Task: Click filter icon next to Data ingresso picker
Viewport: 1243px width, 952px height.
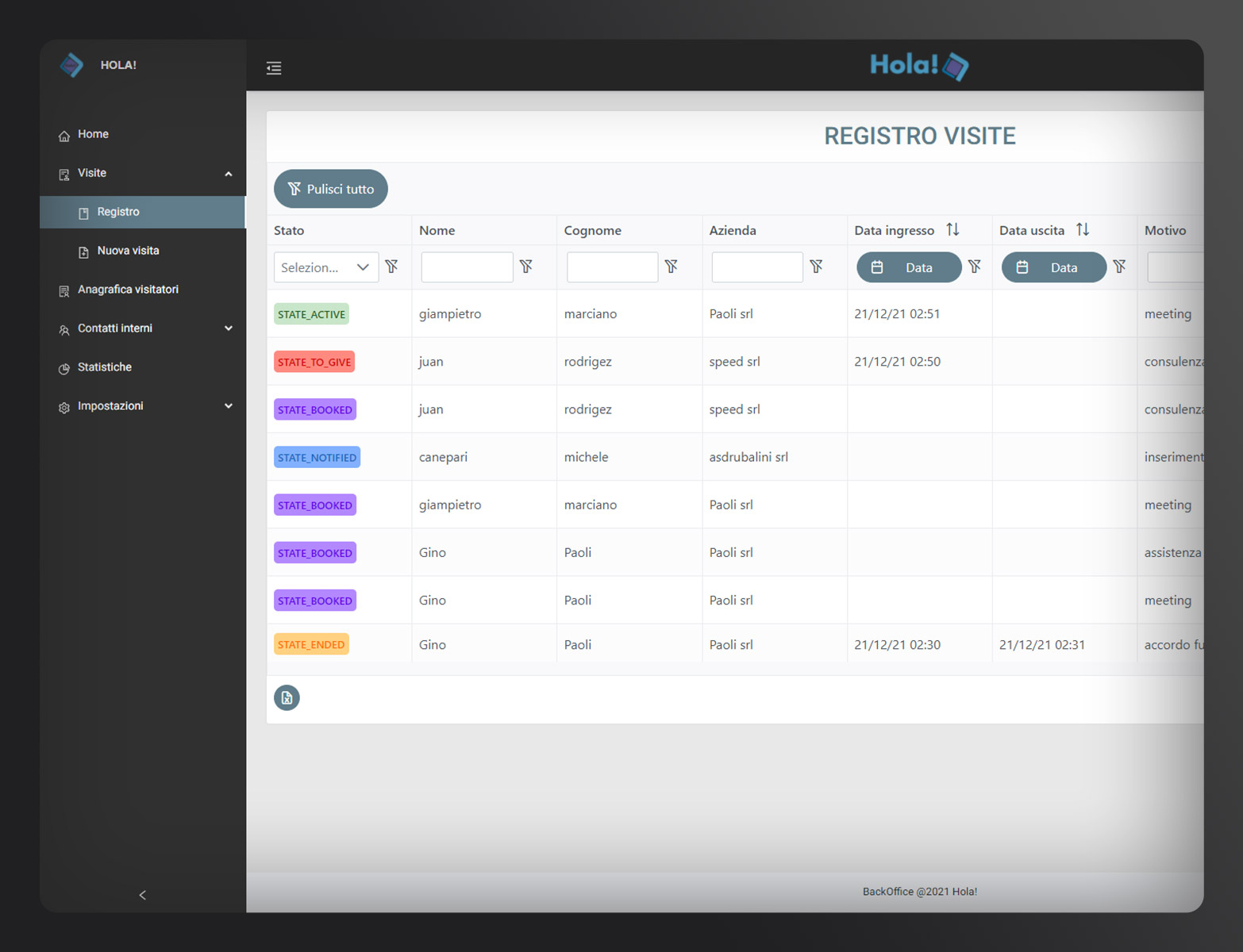Action: [x=975, y=267]
